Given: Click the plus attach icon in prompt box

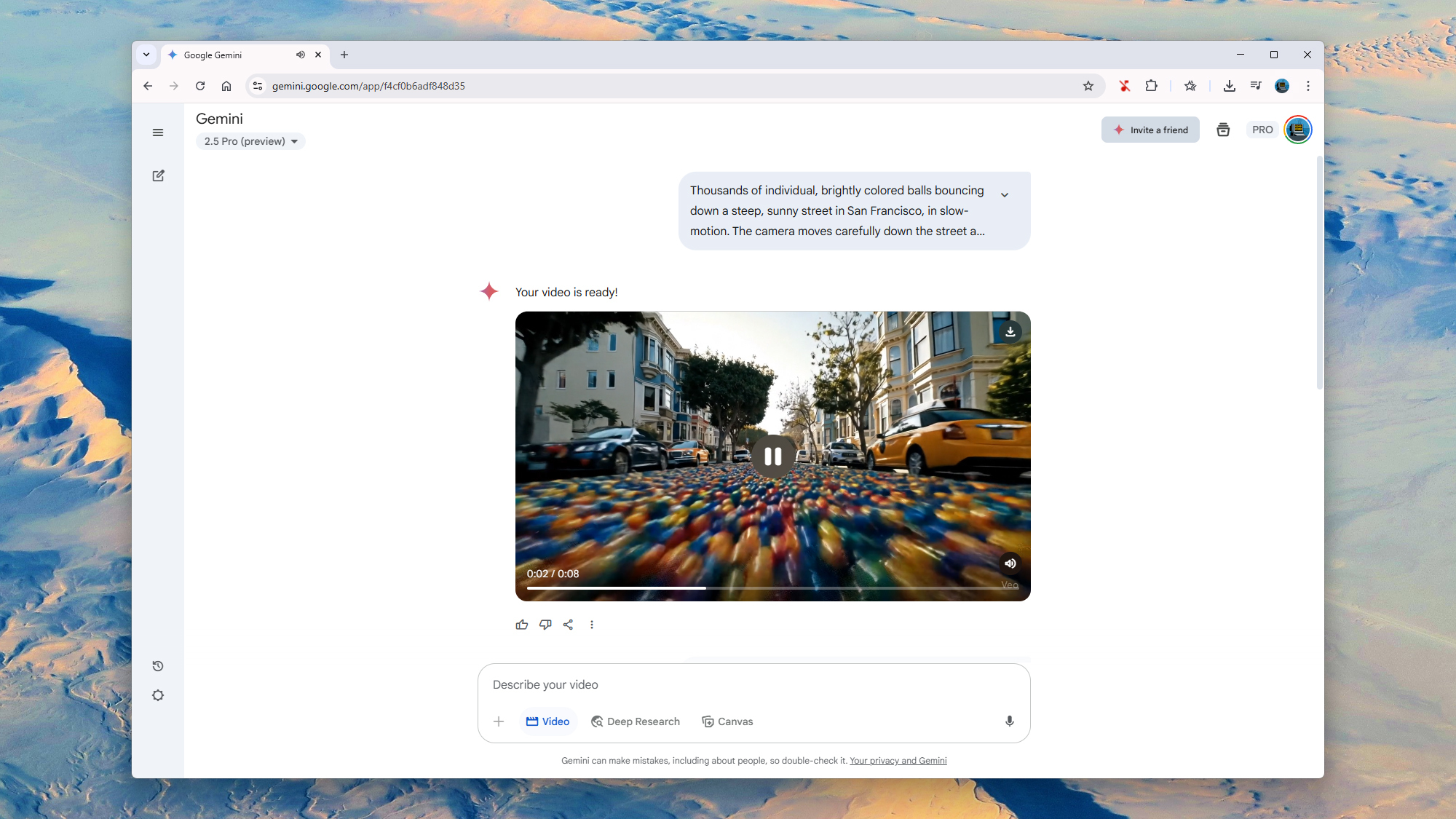Looking at the screenshot, I should coord(499,721).
